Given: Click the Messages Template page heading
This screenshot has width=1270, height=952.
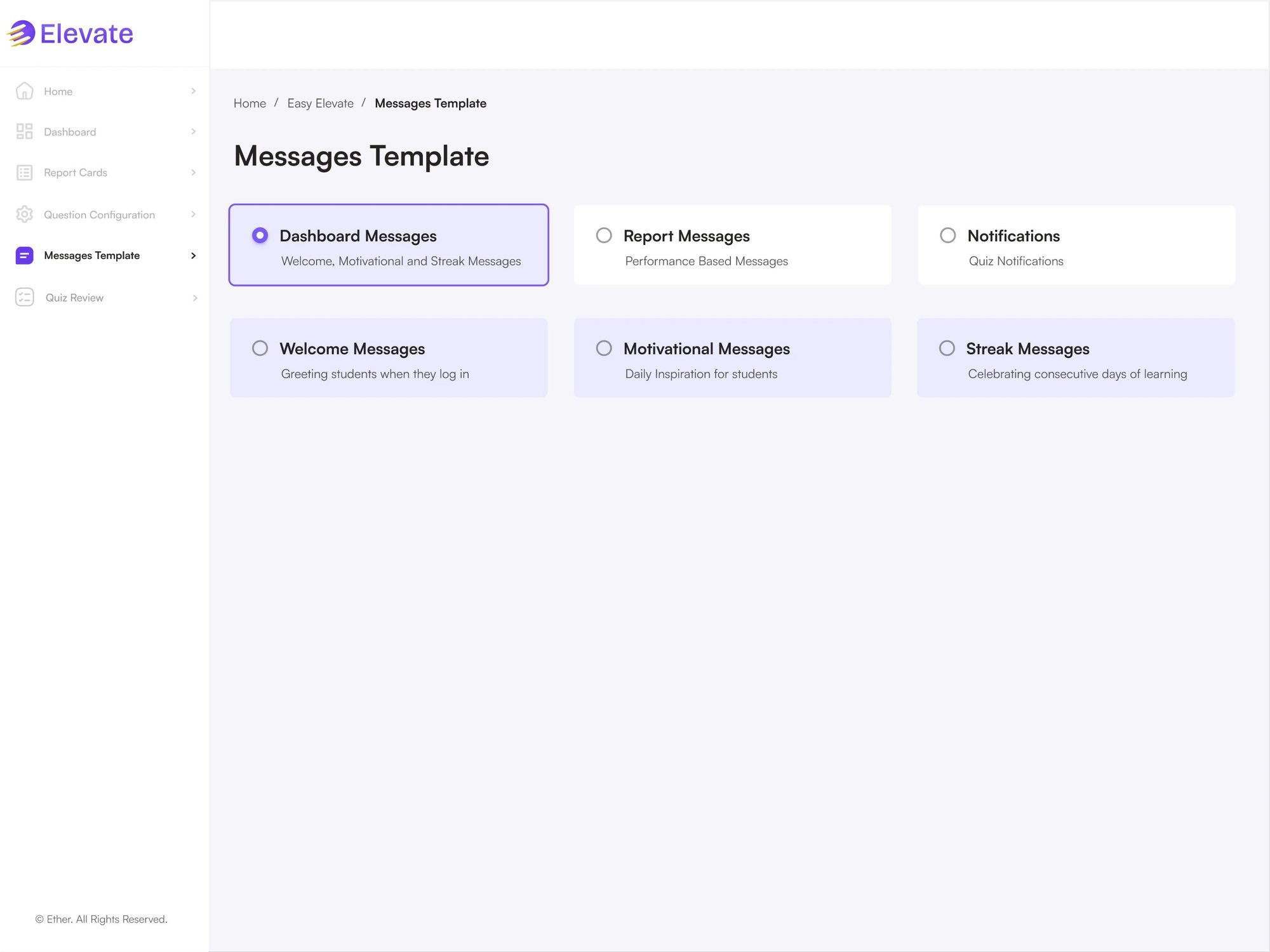Looking at the screenshot, I should pyautogui.click(x=361, y=156).
